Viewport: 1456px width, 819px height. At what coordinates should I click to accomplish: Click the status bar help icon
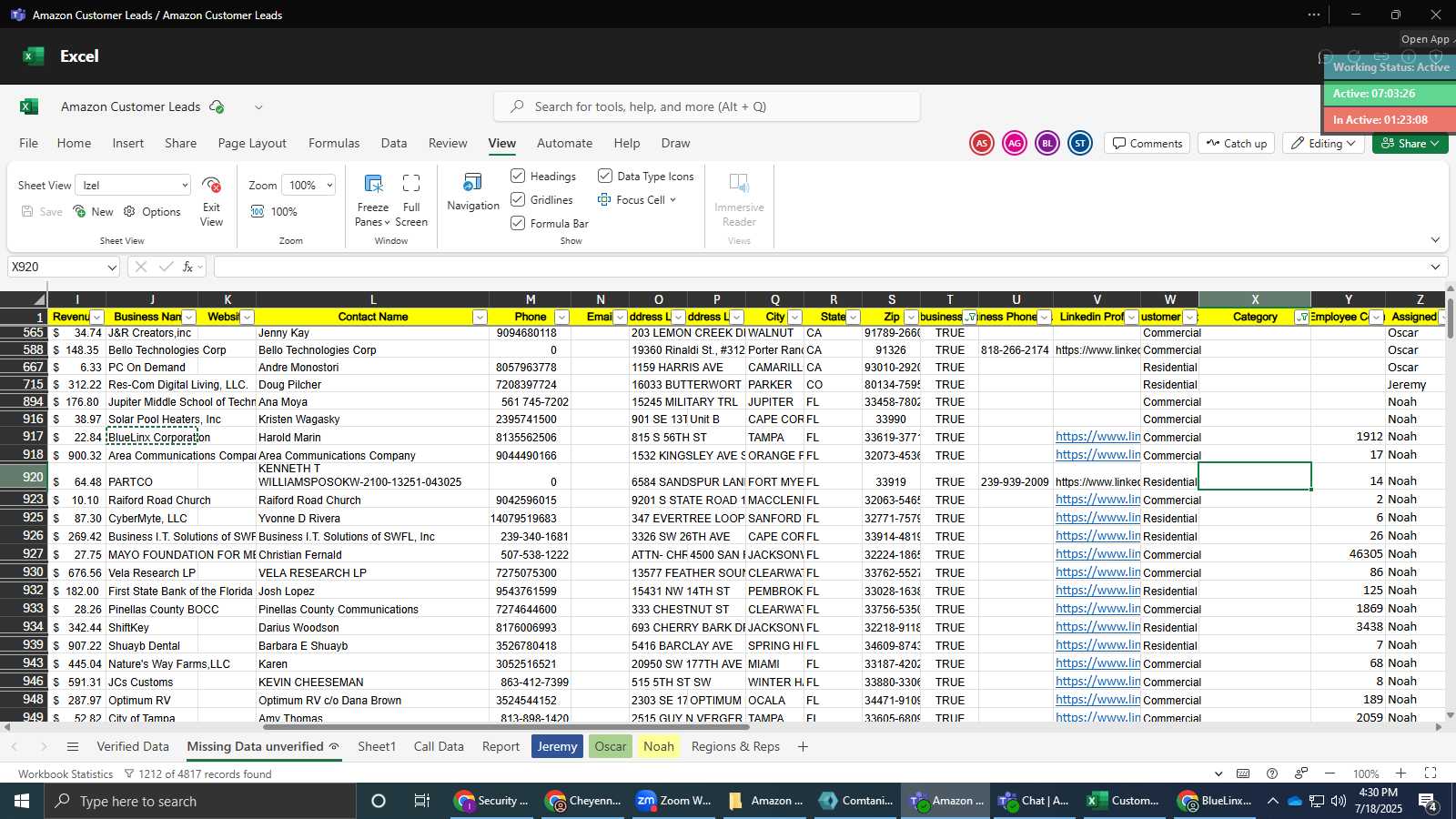point(1272,773)
